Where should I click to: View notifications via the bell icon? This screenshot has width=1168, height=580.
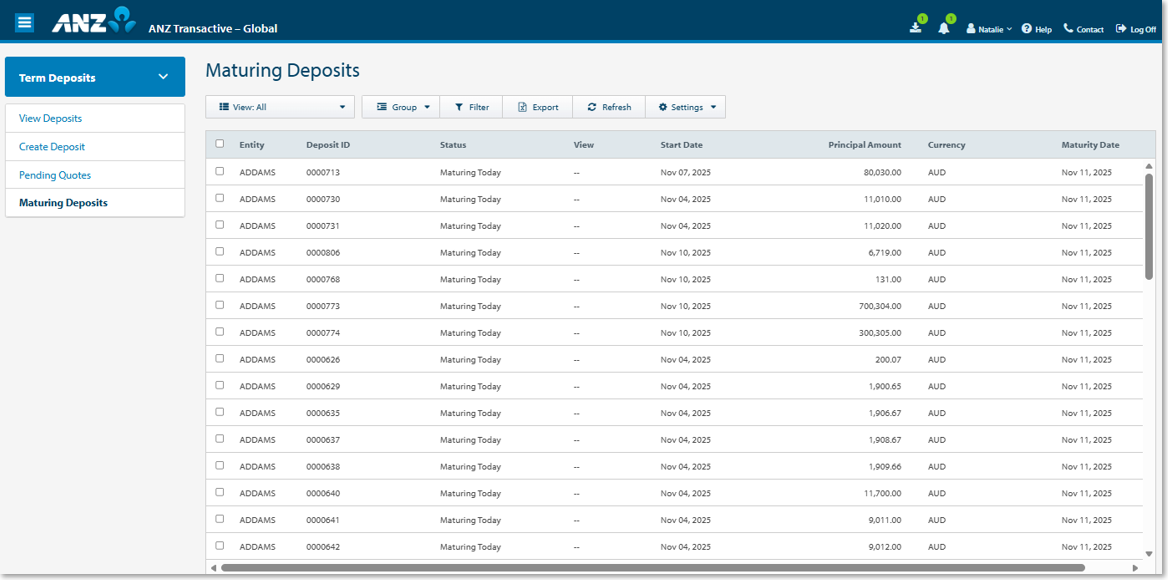click(x=943, y=28)
